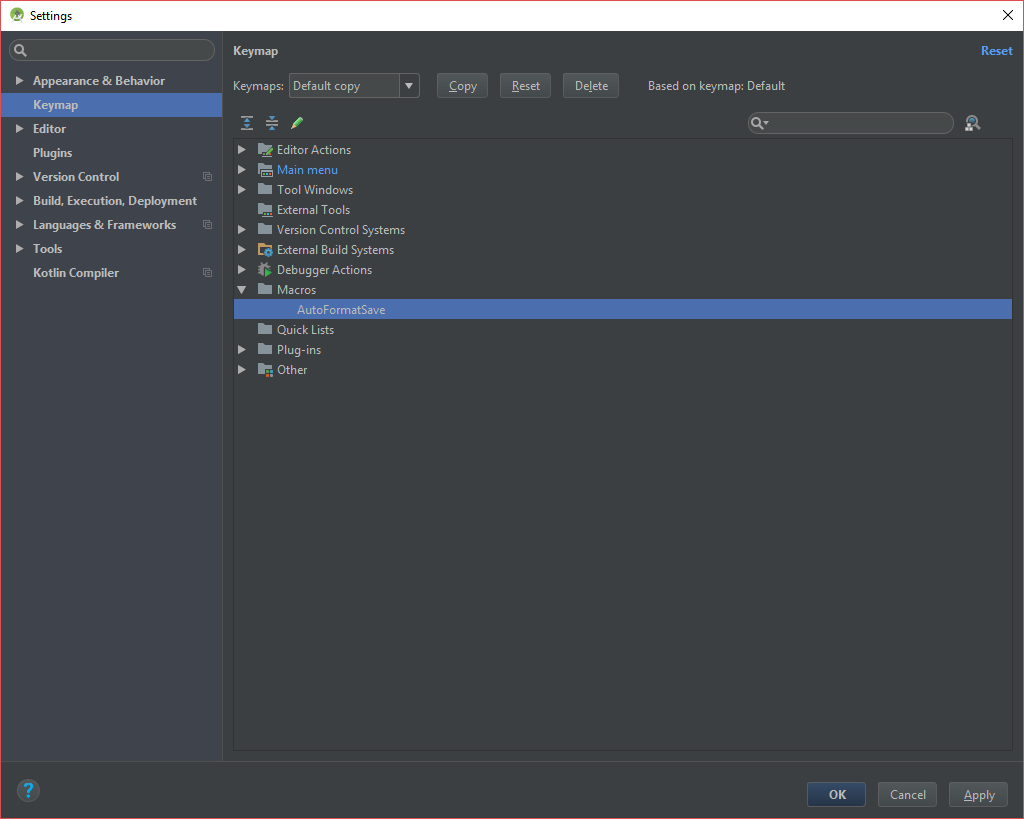Click the Macros folder icon
Screen dimensions: 1024x819
[265, 289]
